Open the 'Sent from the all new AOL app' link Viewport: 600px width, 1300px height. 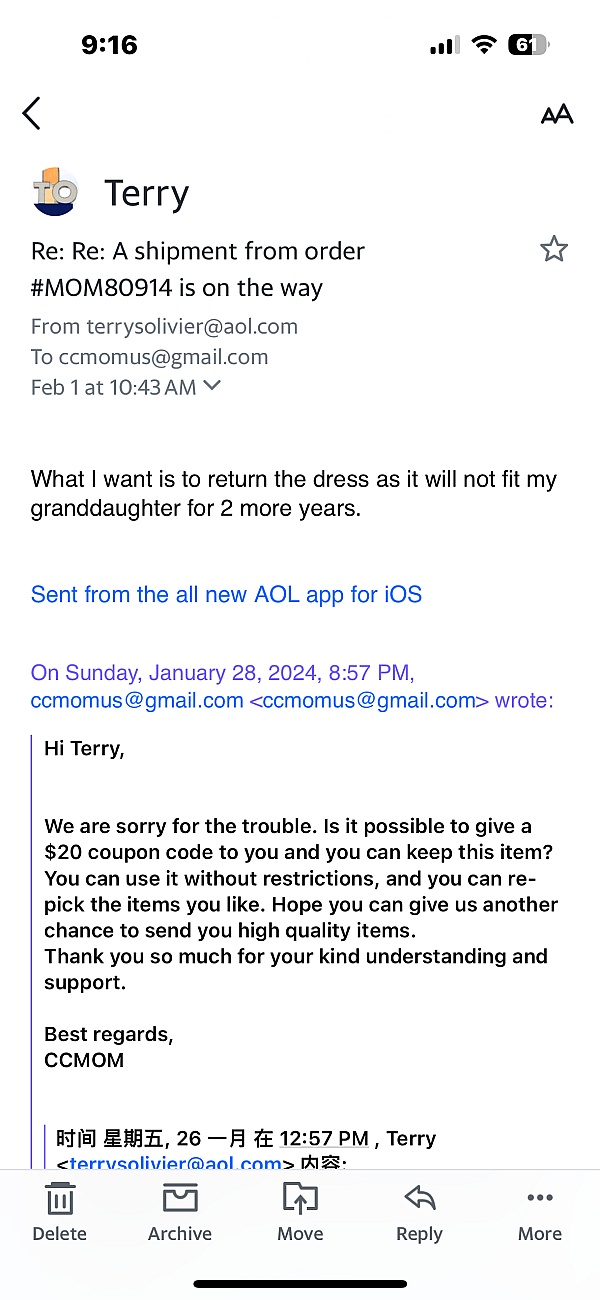[226, 594]
